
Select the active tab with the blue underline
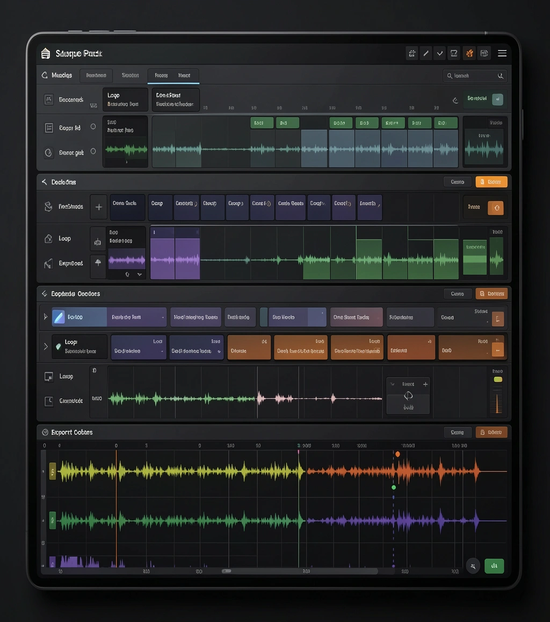pyautogui.click(x=173, y=75)
